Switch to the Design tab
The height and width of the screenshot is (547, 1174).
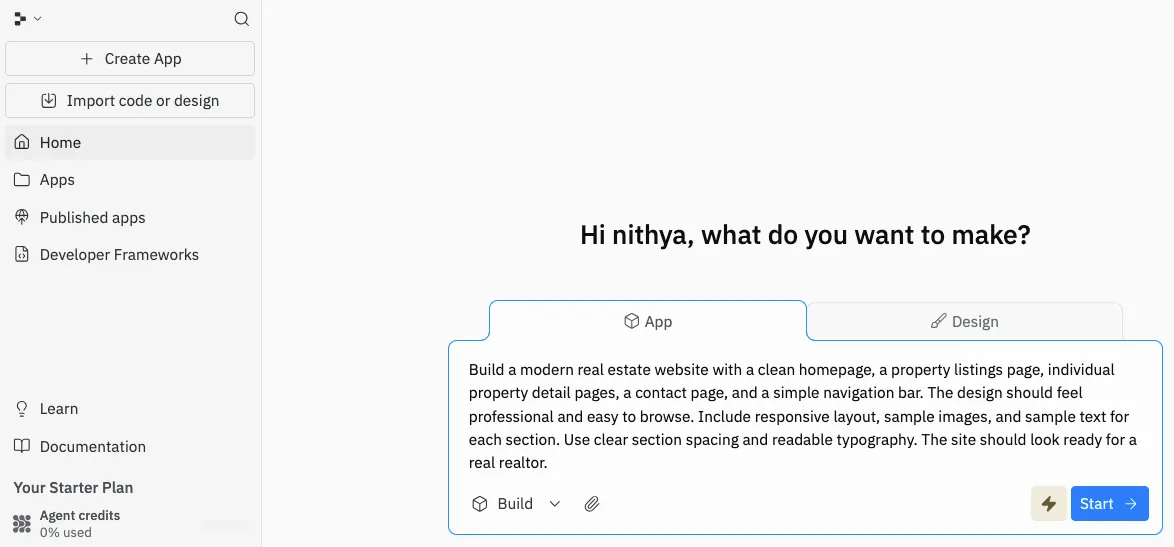tap(964, 321)
